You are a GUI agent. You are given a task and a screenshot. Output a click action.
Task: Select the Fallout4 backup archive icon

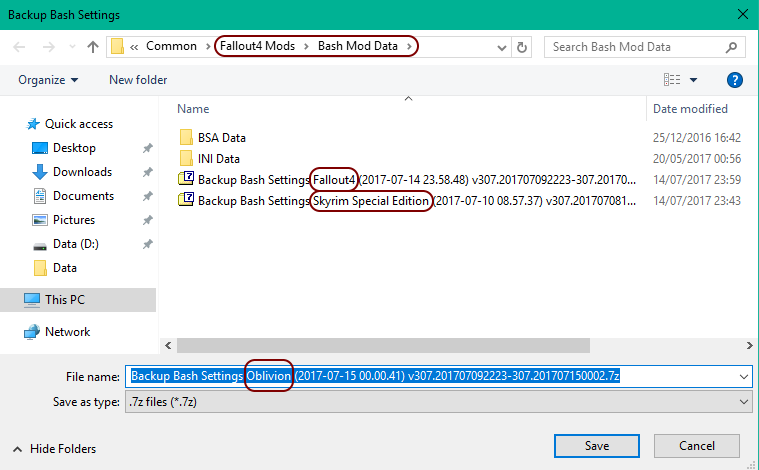[x=186, y=179]
